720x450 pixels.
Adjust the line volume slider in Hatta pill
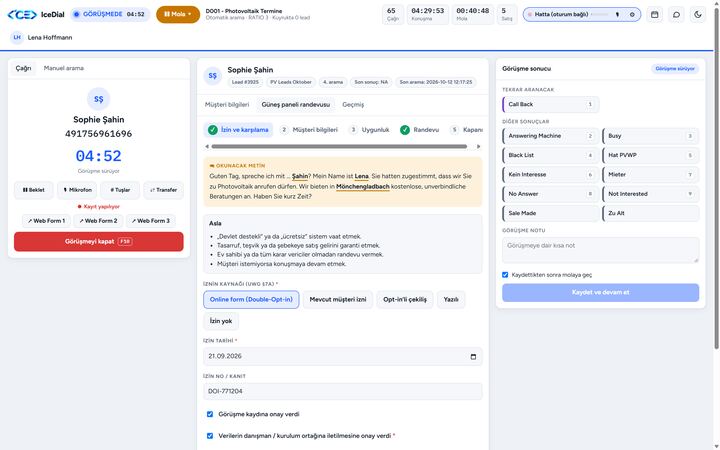tap(600, 15)
